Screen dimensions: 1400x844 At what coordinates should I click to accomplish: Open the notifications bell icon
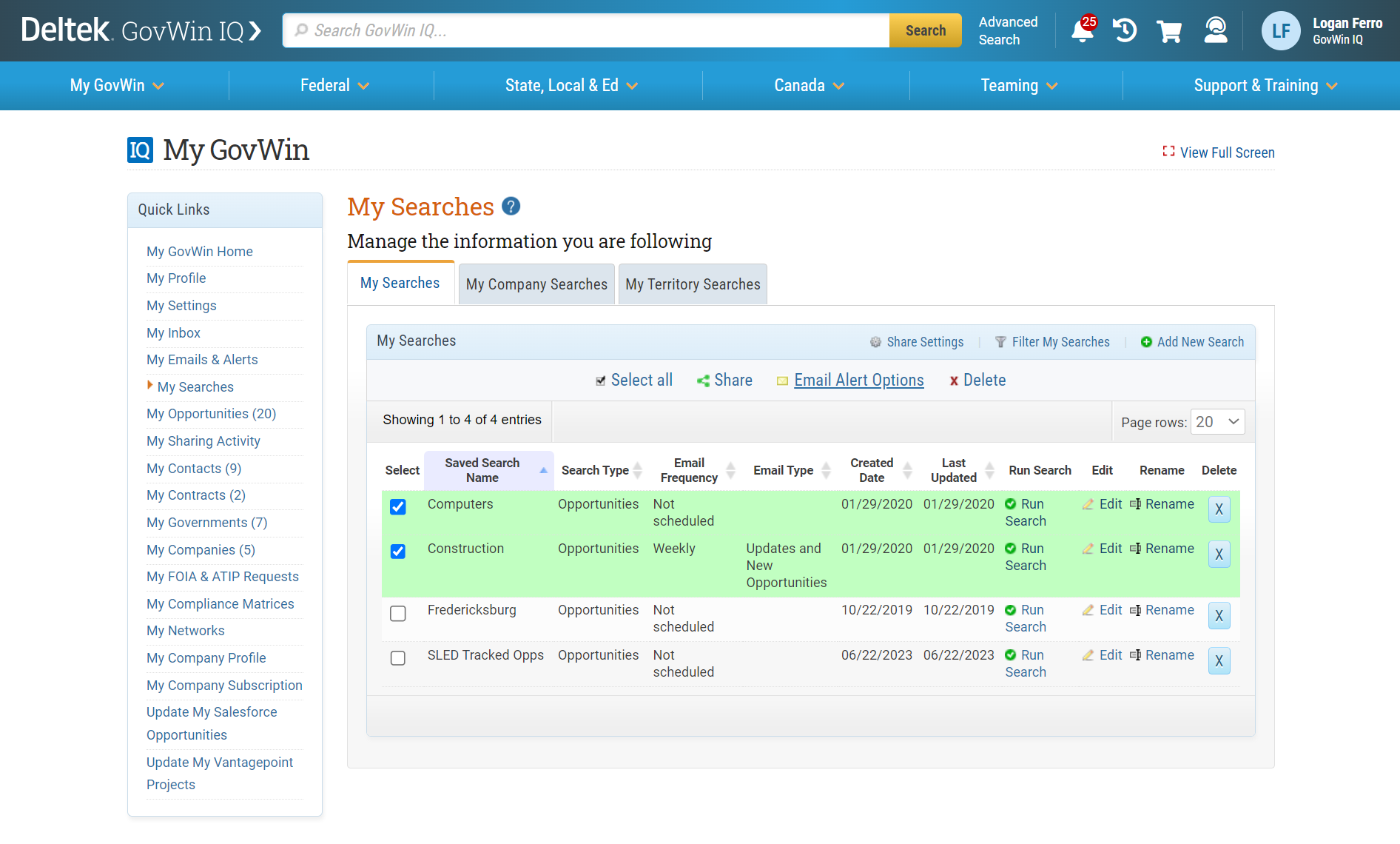(x=1082, y=31)
